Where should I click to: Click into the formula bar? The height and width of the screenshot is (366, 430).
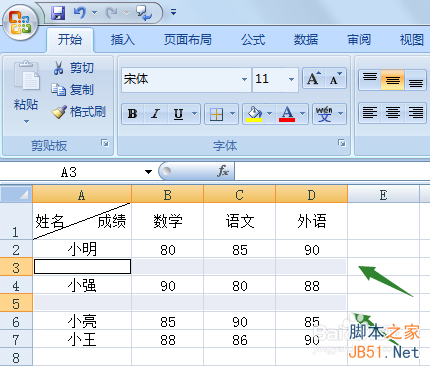tap(332, 171)
